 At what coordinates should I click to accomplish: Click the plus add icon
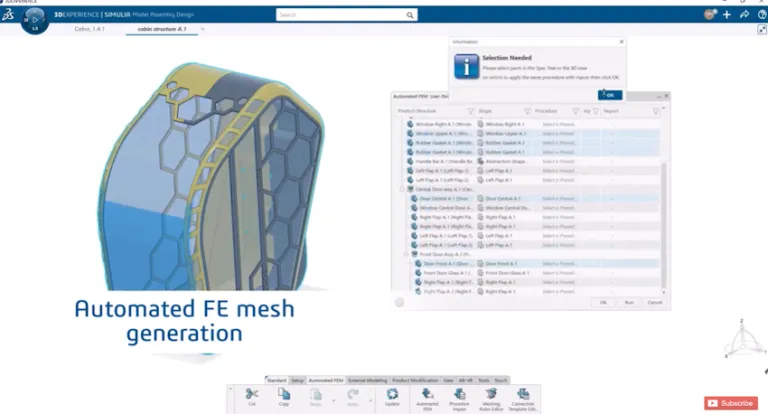(x=727, y=15)
